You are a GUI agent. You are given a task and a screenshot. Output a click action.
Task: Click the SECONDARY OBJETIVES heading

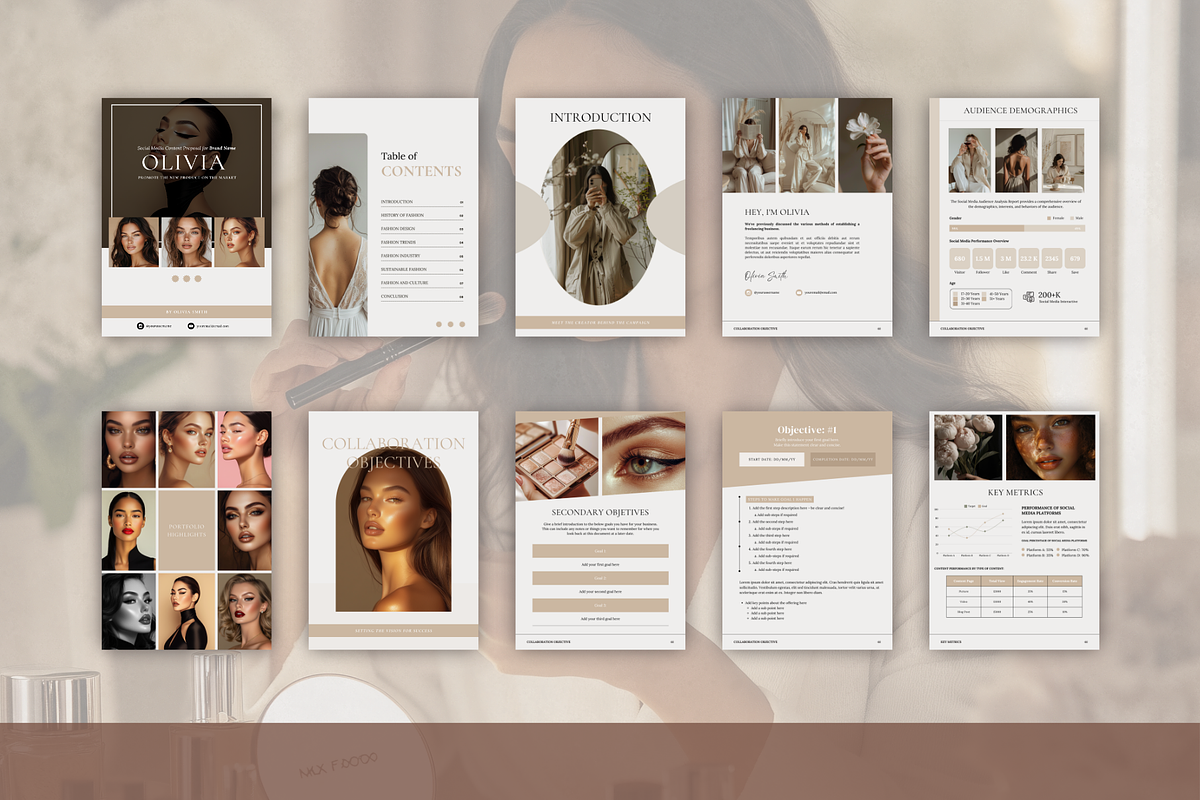[x=600, y=513]
